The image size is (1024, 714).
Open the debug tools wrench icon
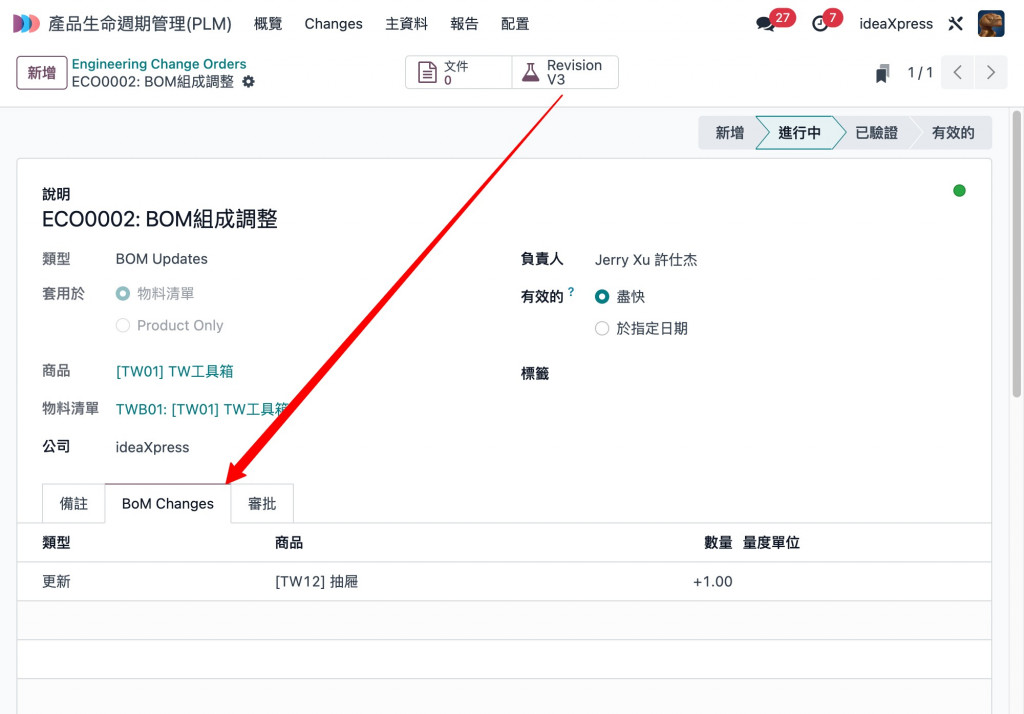point(955,24)
